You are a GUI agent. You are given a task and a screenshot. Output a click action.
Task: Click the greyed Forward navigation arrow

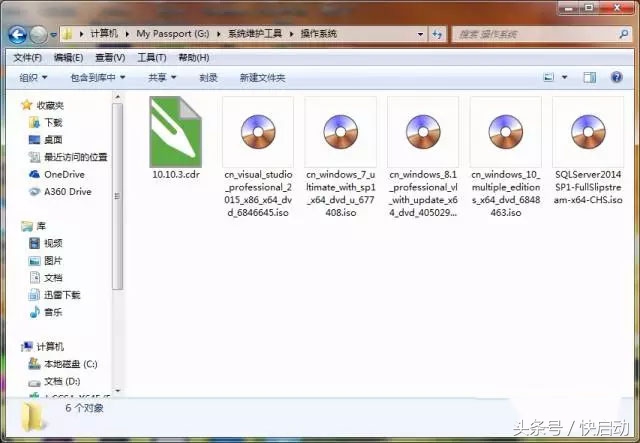point(39,35)
